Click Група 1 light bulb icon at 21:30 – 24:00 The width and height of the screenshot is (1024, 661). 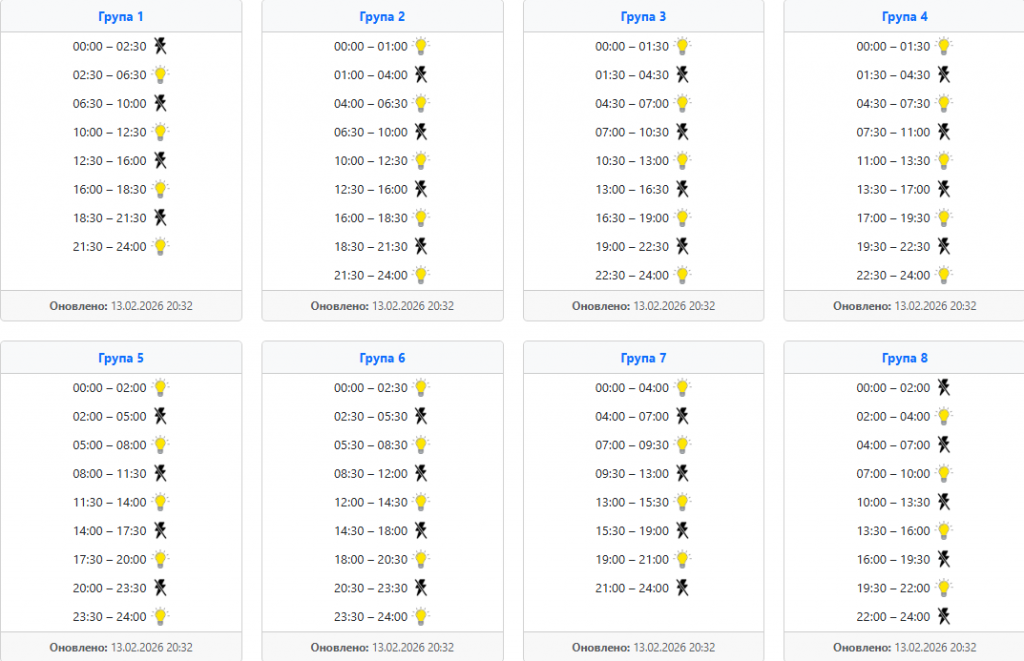click(x=160, y=247)
